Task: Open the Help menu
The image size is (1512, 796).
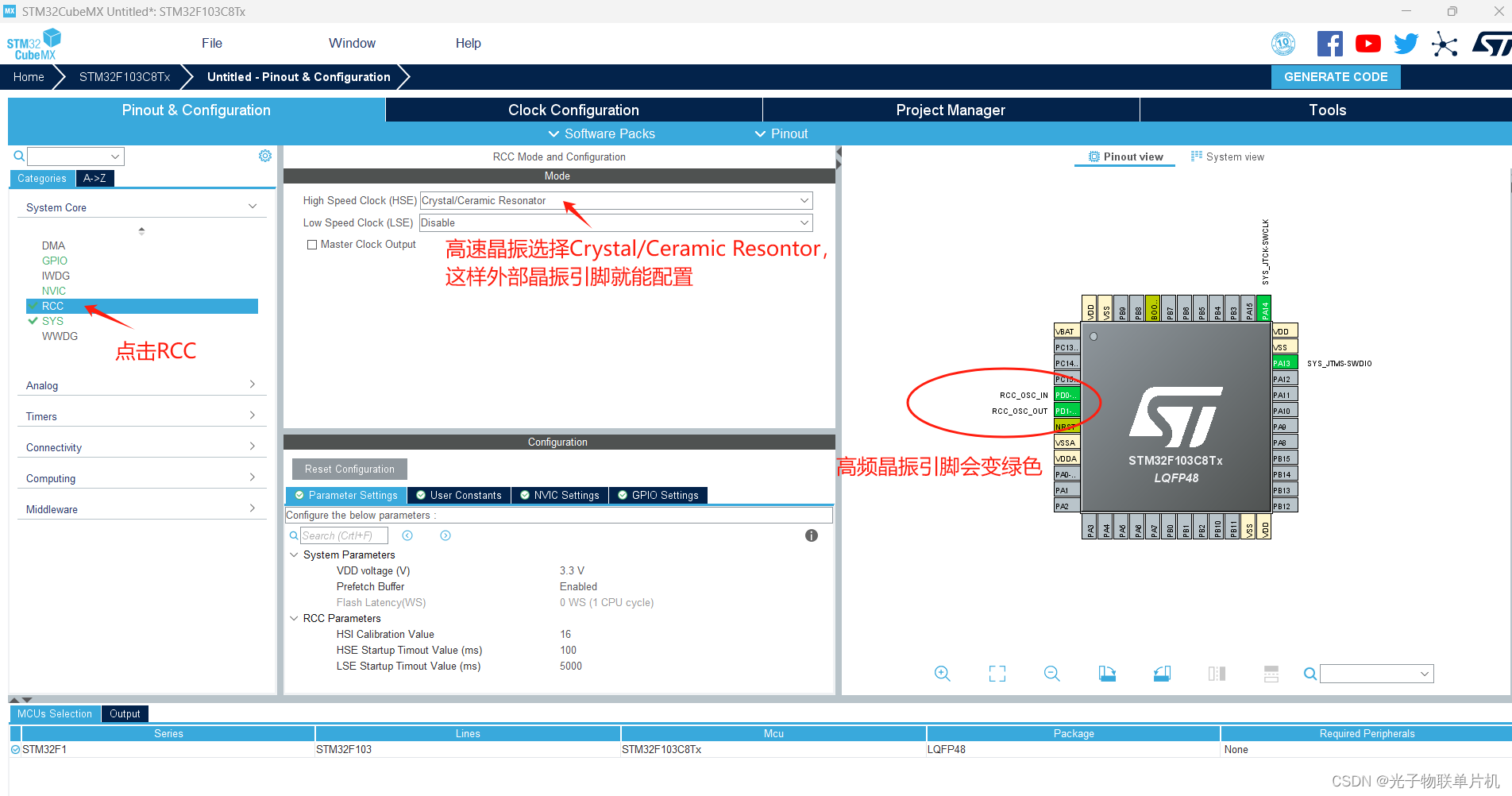Action: (469, 43)
